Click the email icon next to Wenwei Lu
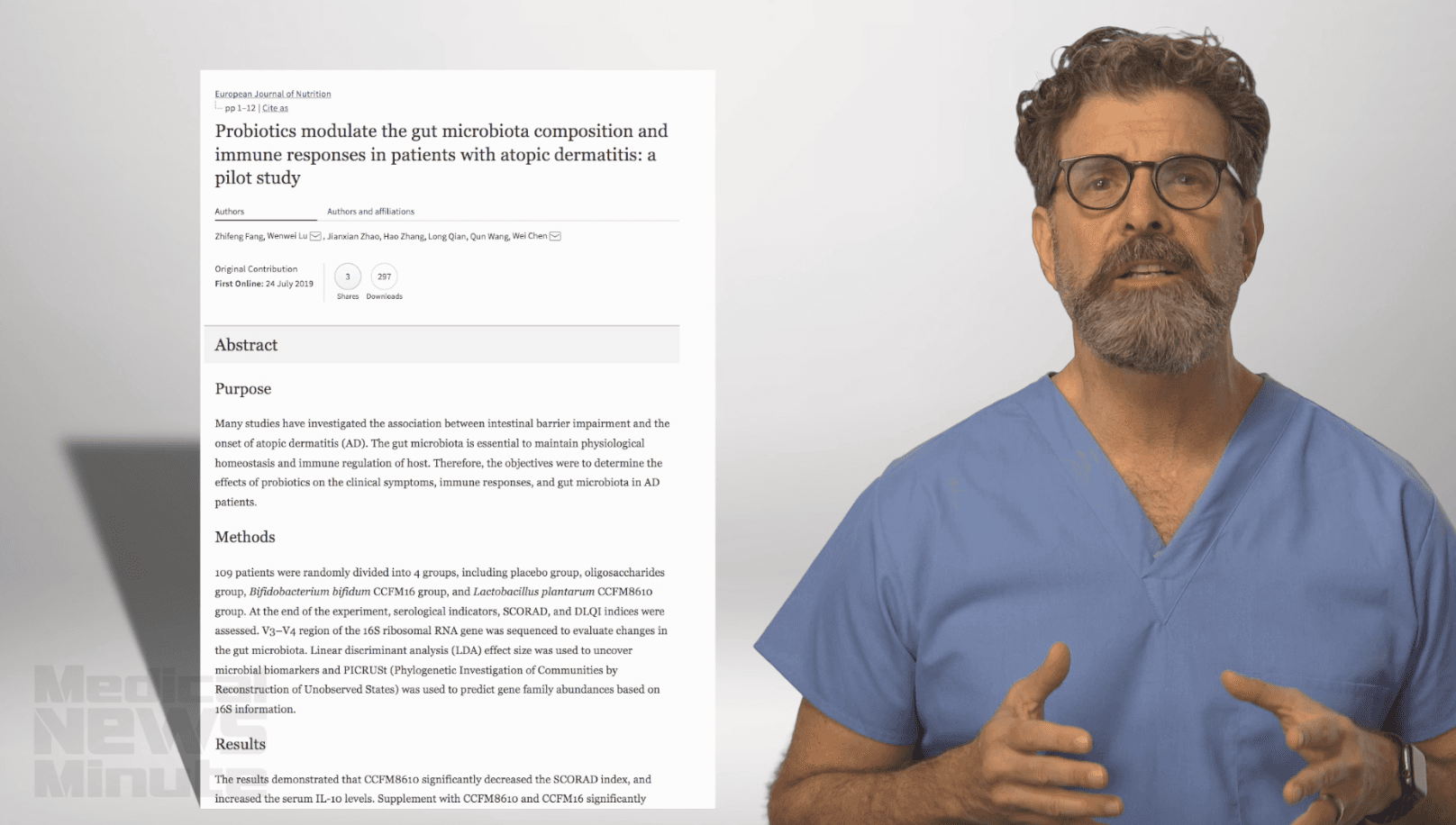 (x=315, y=236)
